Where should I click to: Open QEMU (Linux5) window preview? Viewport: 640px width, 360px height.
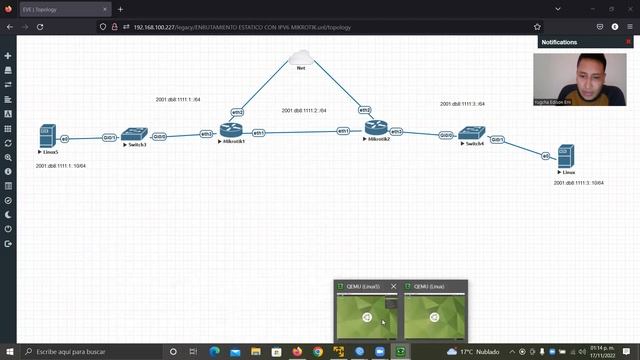(x=367, y=317)
